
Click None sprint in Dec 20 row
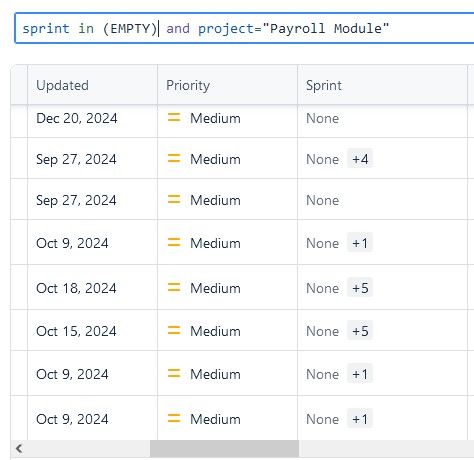[x=322, y=118]
